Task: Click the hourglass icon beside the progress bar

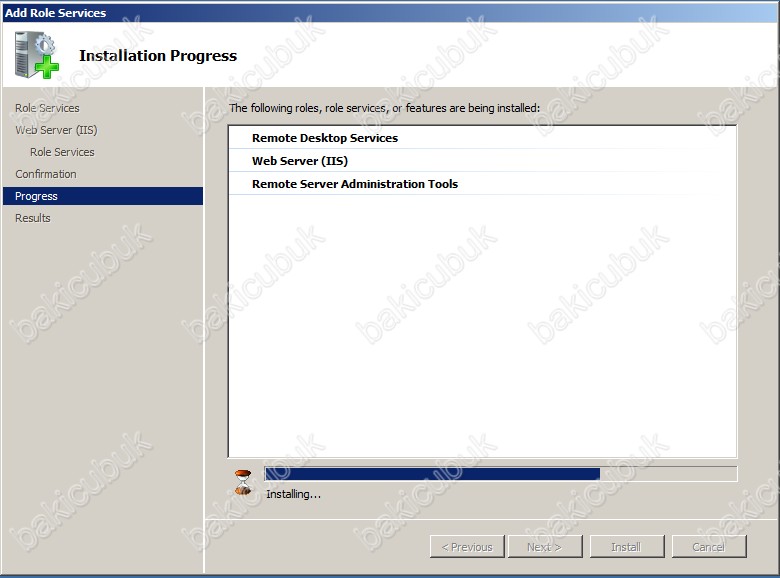Action: pos(243,482)
